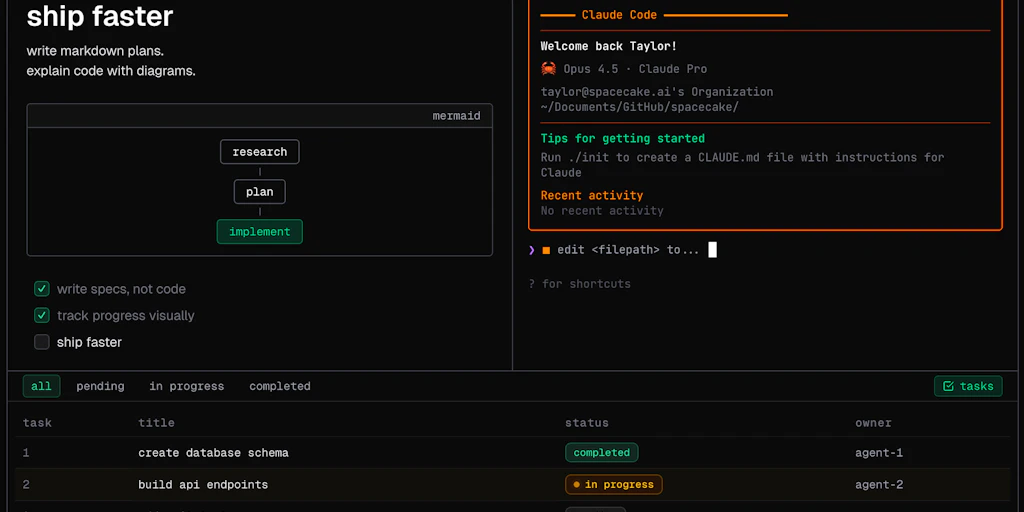Click the 'agent-1' owner cell
This screenshot has height=512, width=1024.
click(879, 453)
